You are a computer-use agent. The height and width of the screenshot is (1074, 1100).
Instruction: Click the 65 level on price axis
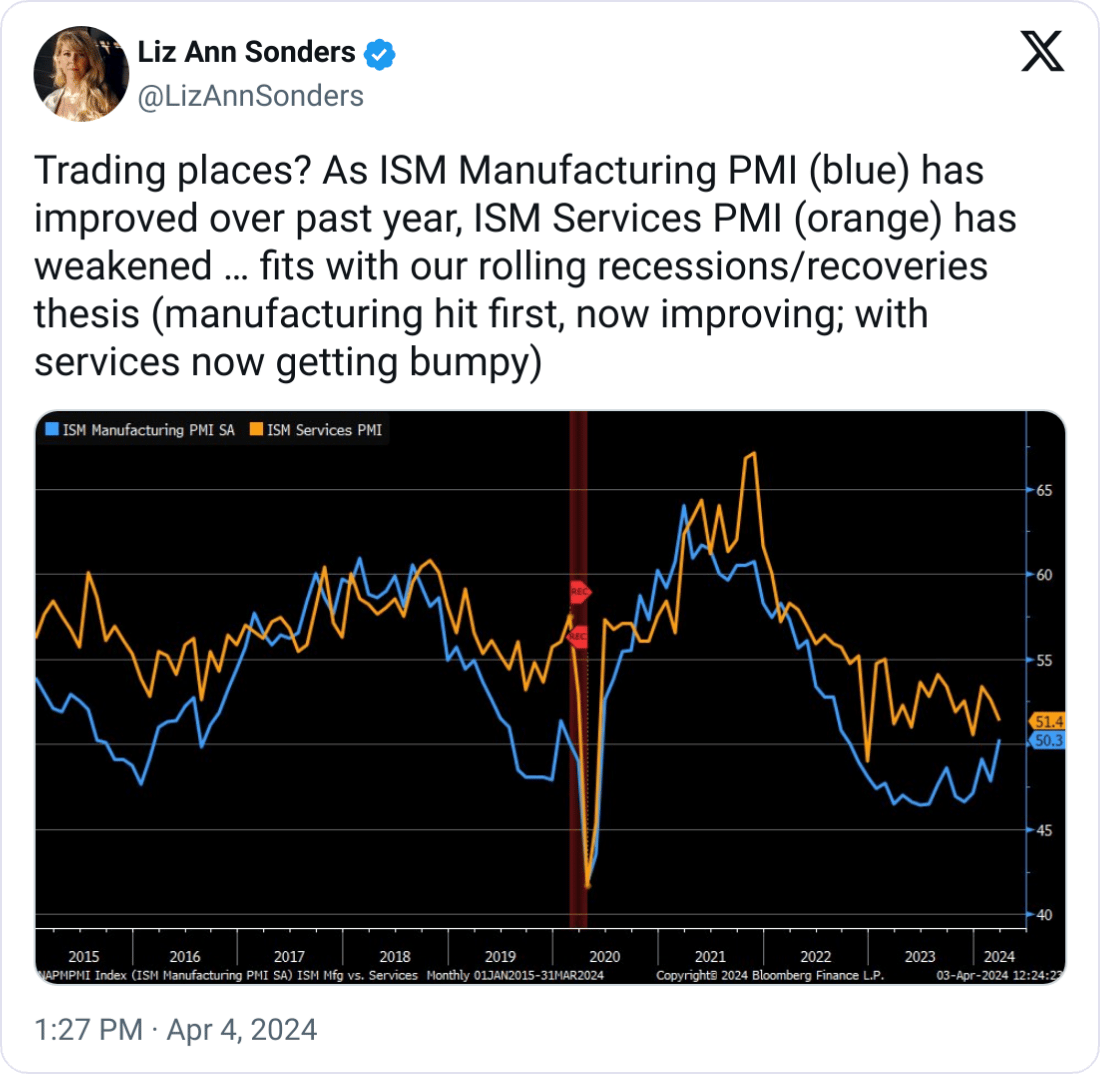pyautogui.click(x=1044, y=490)
